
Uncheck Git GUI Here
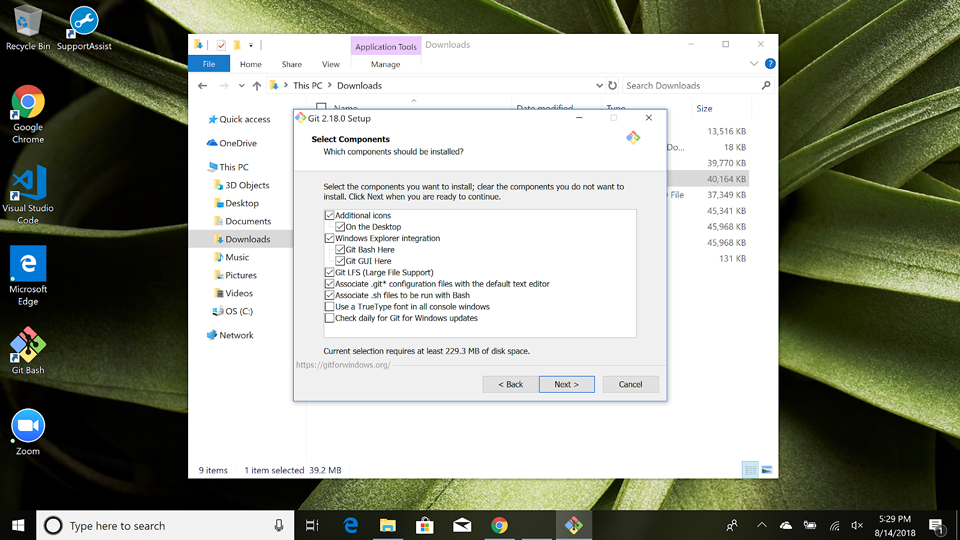click(340, 261)
